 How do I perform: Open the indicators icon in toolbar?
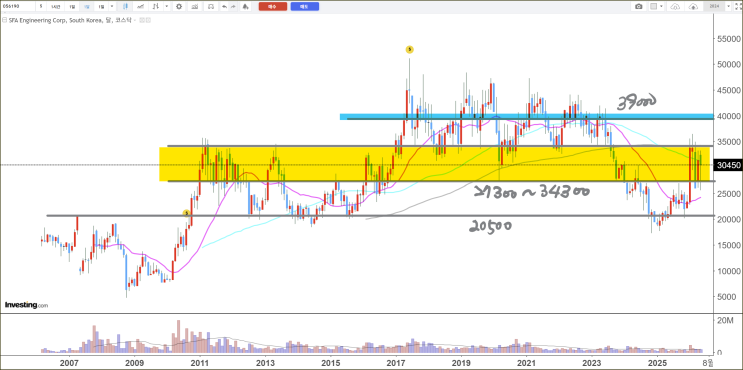click(x=195, y=6)
